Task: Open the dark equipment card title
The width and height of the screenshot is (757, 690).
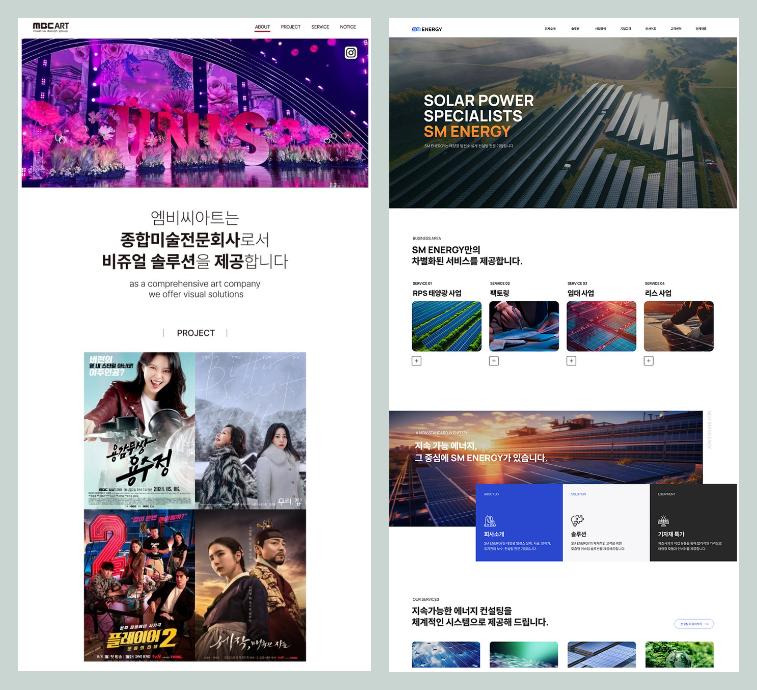Action: [671, 534]
